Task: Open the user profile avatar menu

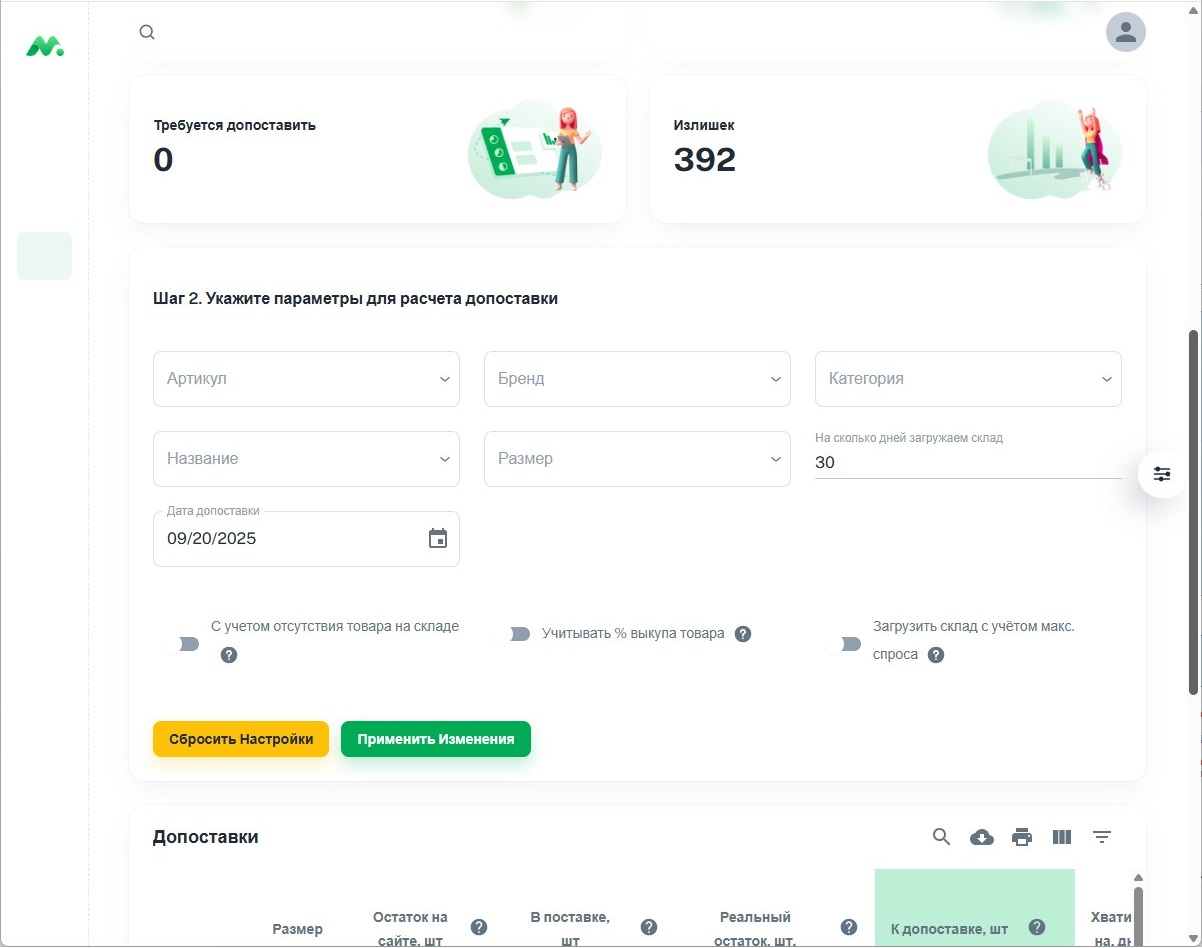Action: [x=1126, y=32]
